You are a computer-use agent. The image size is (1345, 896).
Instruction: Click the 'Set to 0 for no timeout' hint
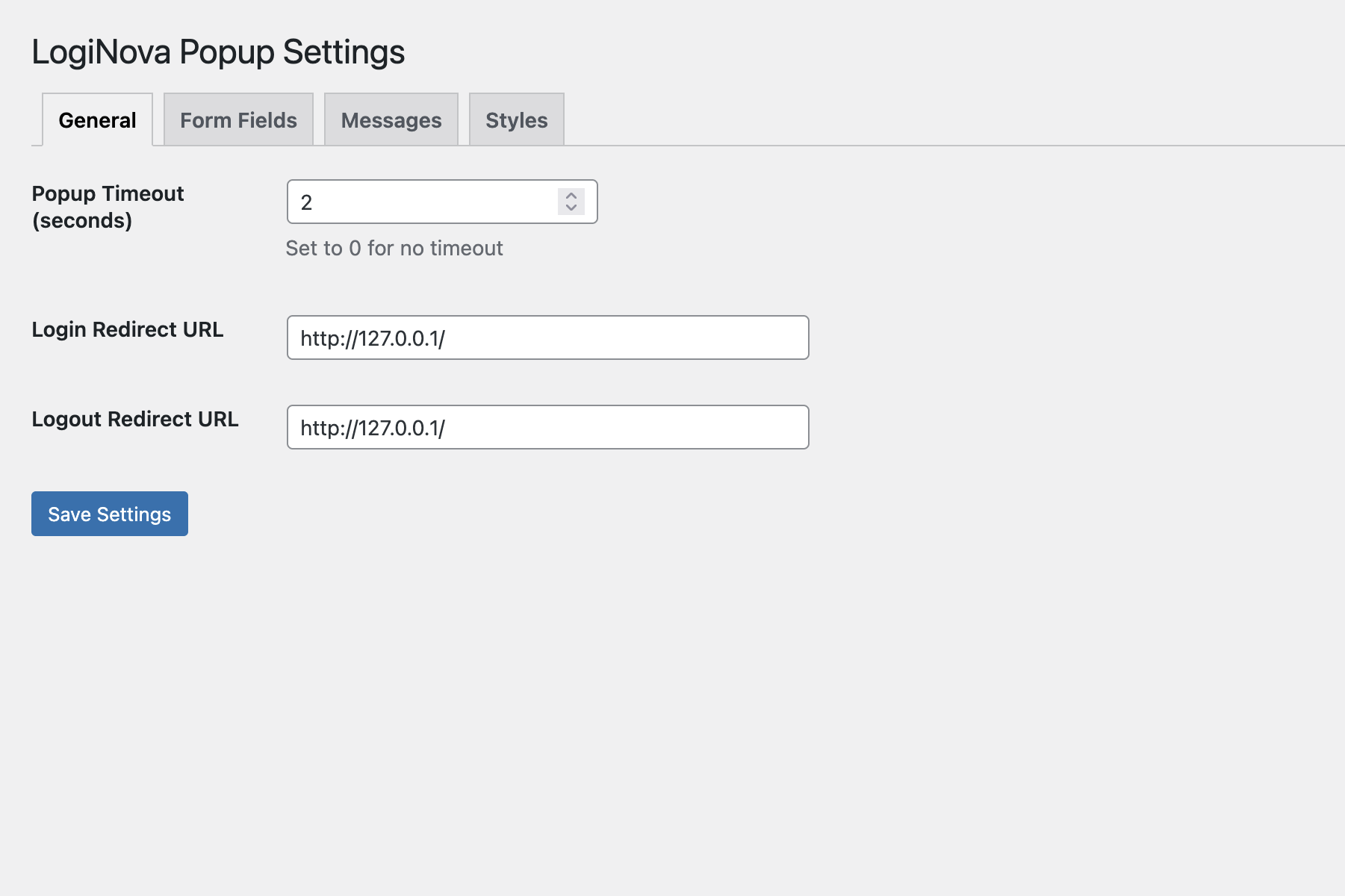394,248
